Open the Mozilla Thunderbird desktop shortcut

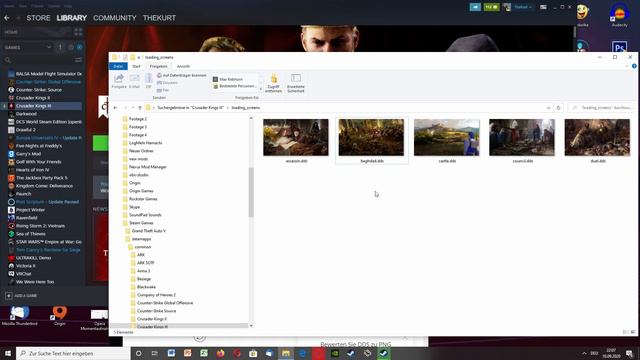[x=19, y=316]
